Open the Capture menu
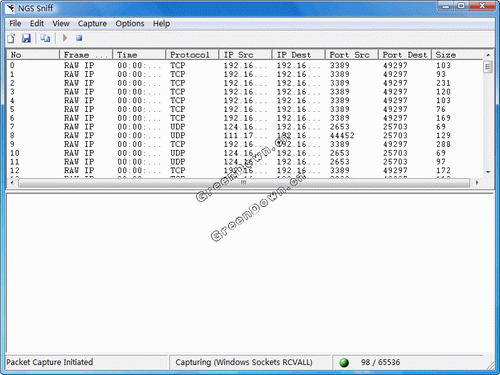Screen dimensions: 500x375 click(x=92, y=24)
